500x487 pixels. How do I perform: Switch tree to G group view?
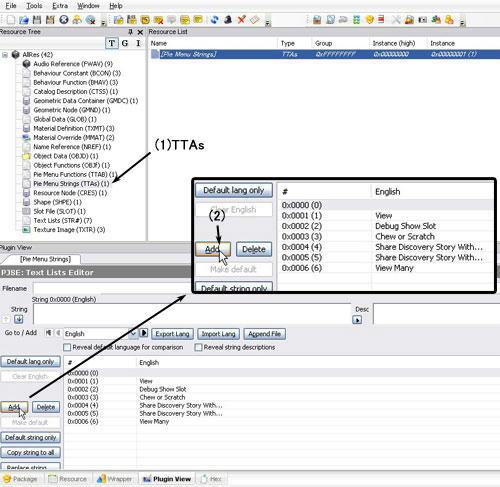[x=125, y=43]
